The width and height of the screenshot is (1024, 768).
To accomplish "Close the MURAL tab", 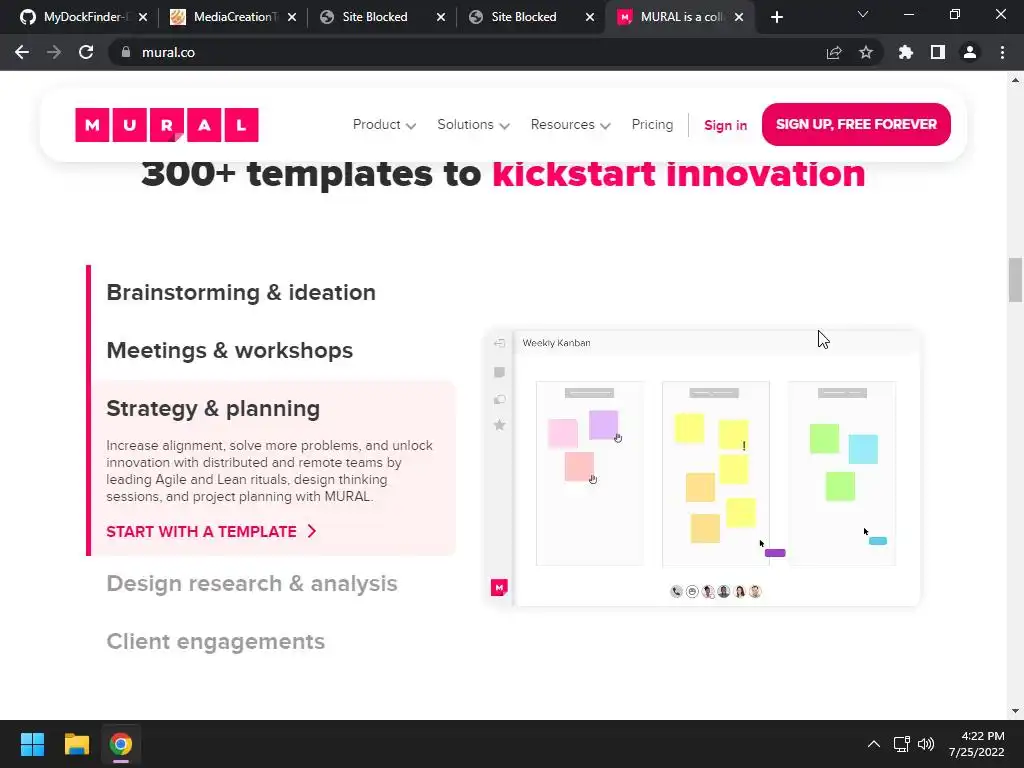I will coord(739,17).
